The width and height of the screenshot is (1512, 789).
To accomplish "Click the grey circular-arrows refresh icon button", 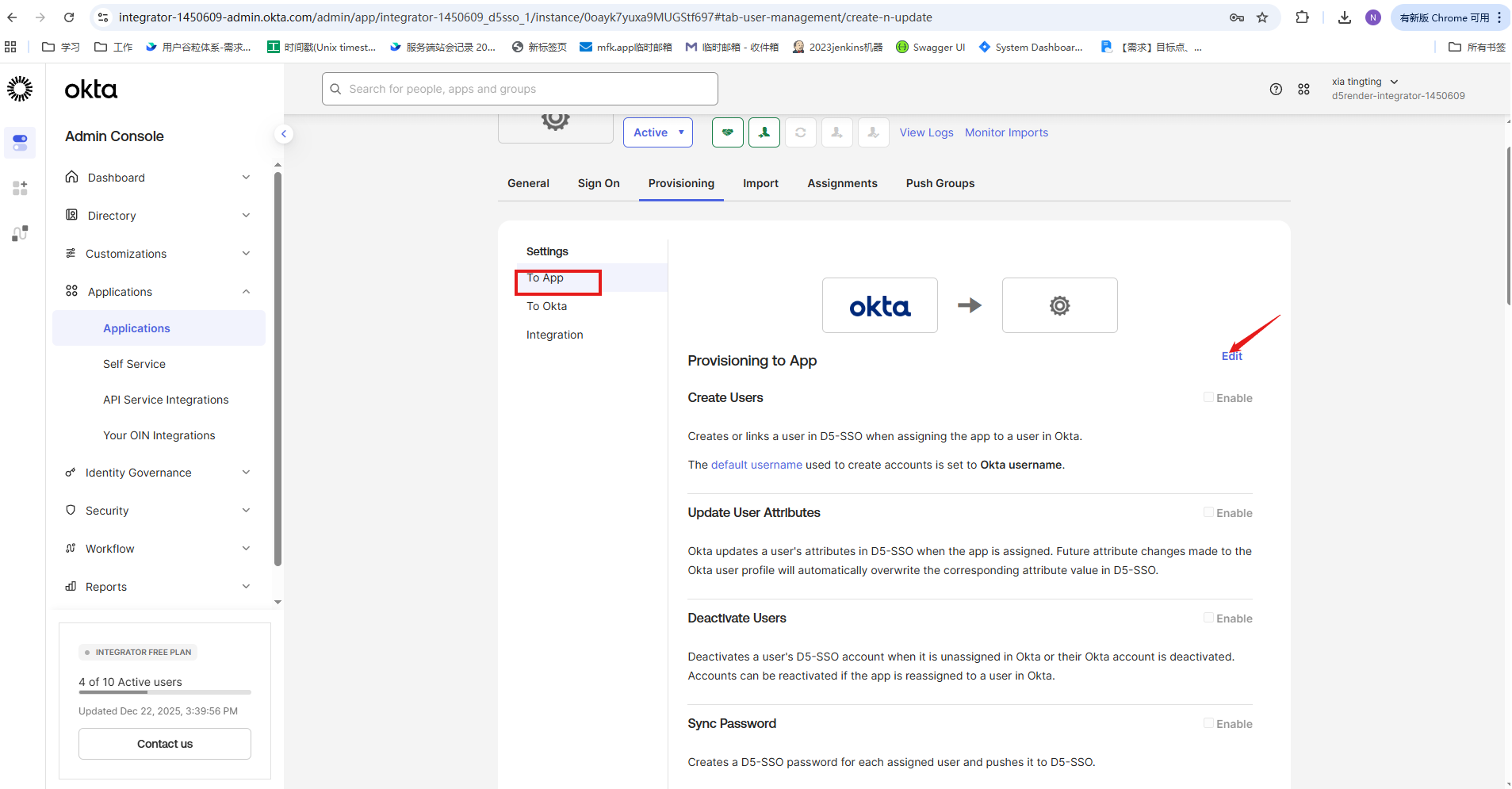I will pyautogui.click(x=800, y=132).
